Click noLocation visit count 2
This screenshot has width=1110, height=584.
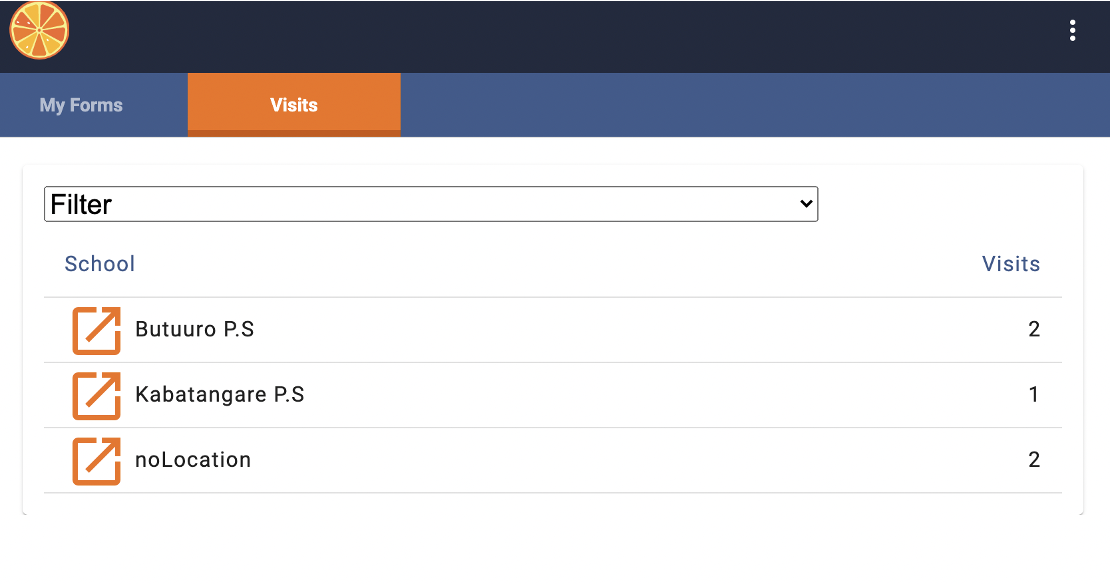(x=1034, y=460)
